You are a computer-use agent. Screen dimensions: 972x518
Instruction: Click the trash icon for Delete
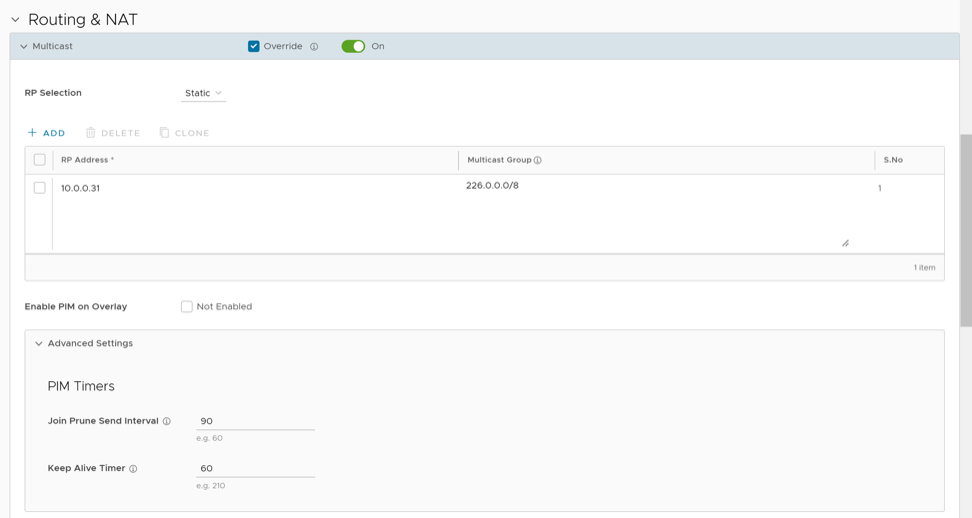click(91, 133)
